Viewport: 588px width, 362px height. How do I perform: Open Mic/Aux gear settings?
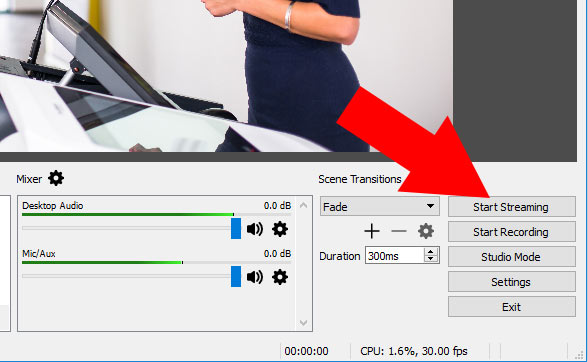[280, 277]
